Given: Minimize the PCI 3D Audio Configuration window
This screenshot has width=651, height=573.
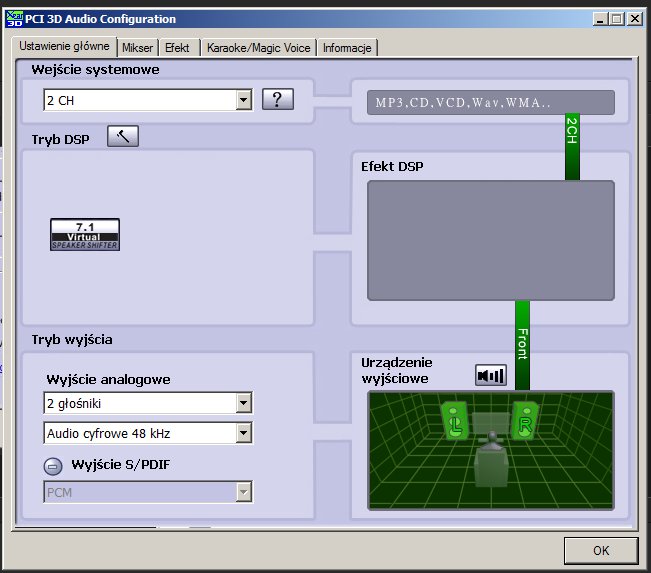Looking at the screenshot, I should pos(600,19).
